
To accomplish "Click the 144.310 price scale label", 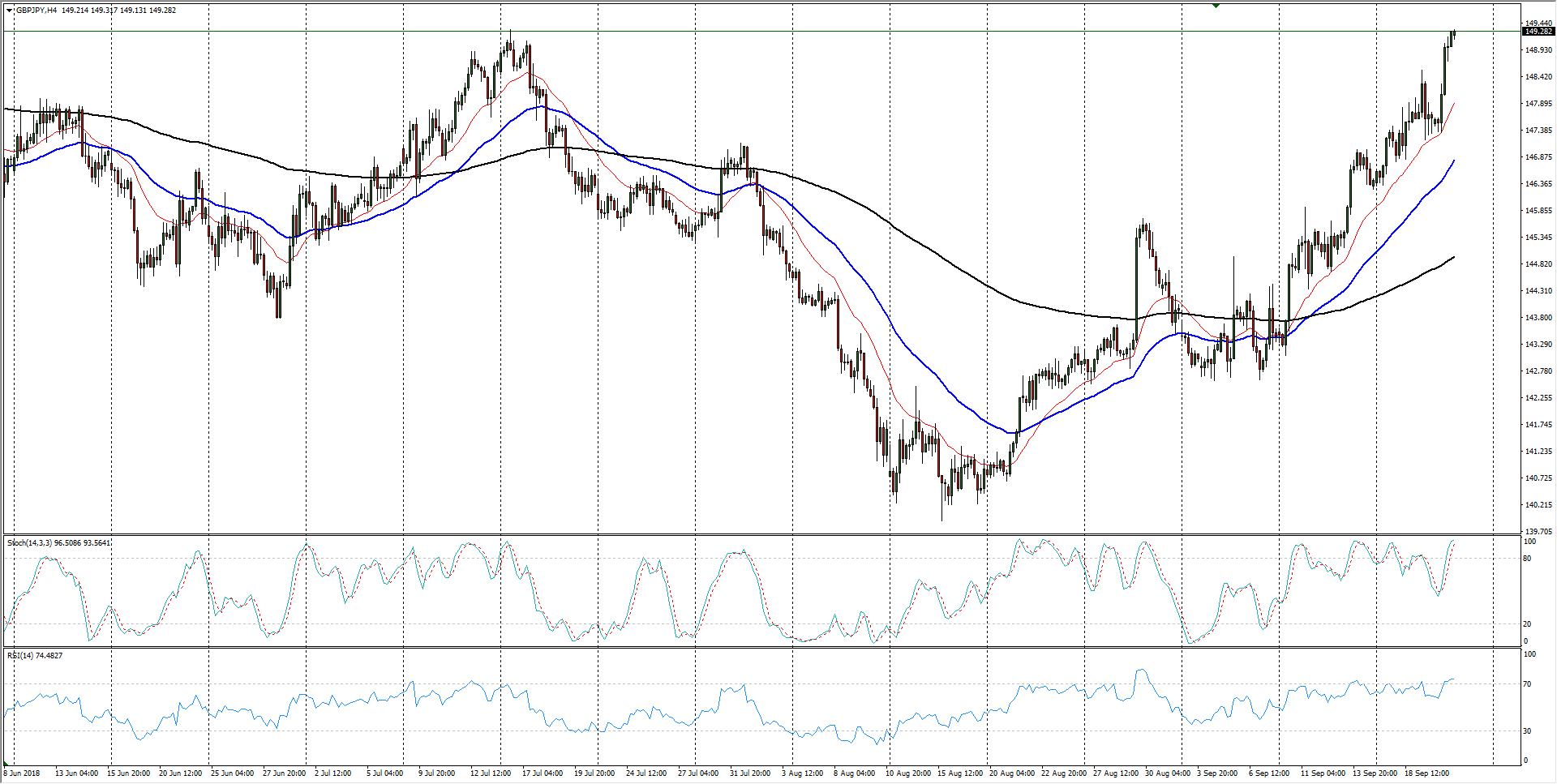I will tap(1538, 290).
